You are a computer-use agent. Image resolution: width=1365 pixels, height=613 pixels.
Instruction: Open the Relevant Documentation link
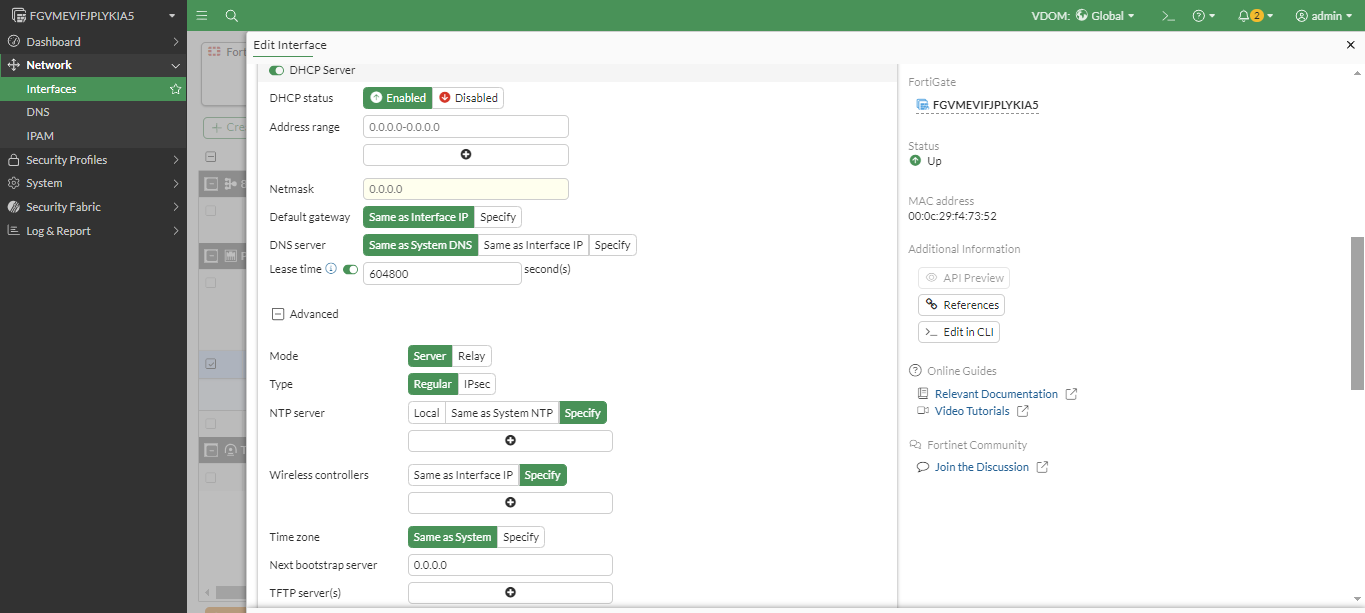tap(996, 394)
